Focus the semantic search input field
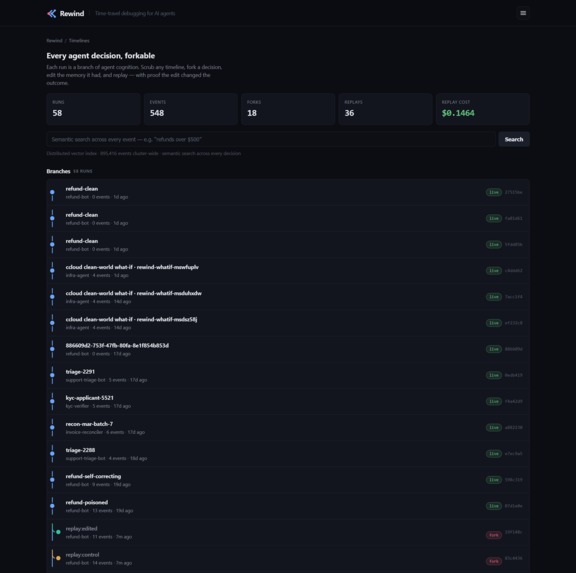The width and height of the screenshot is (576, 573). point(271,139)
